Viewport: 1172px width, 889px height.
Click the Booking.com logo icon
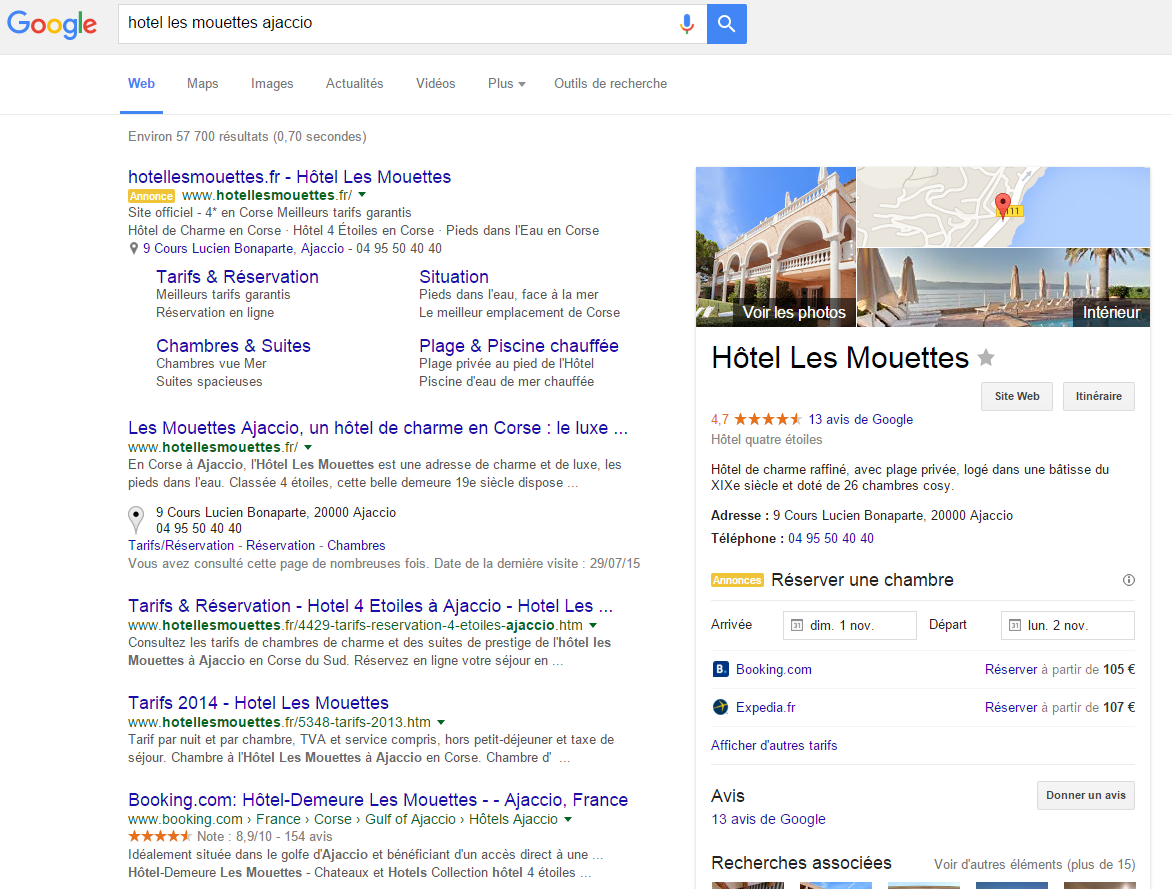pos(720,669)
